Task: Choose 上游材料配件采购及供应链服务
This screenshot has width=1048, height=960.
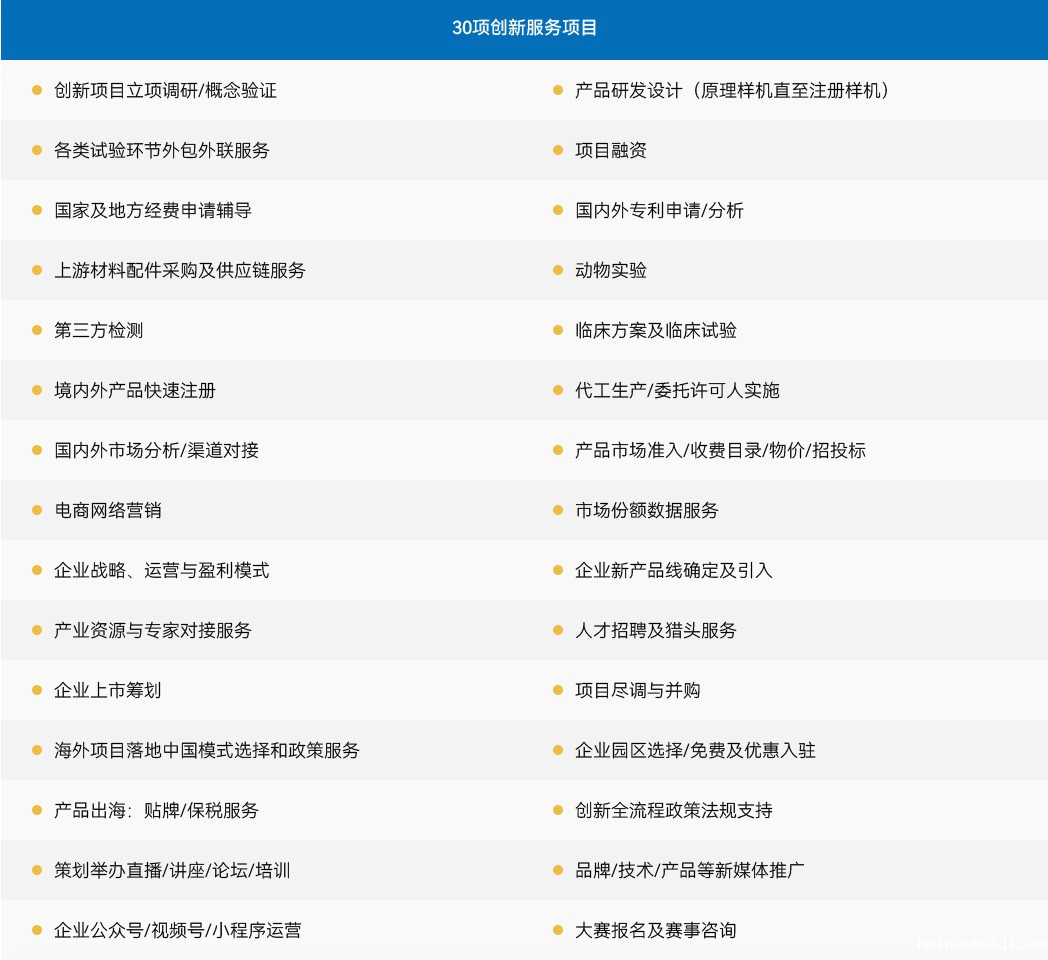Action: (179, 270)
